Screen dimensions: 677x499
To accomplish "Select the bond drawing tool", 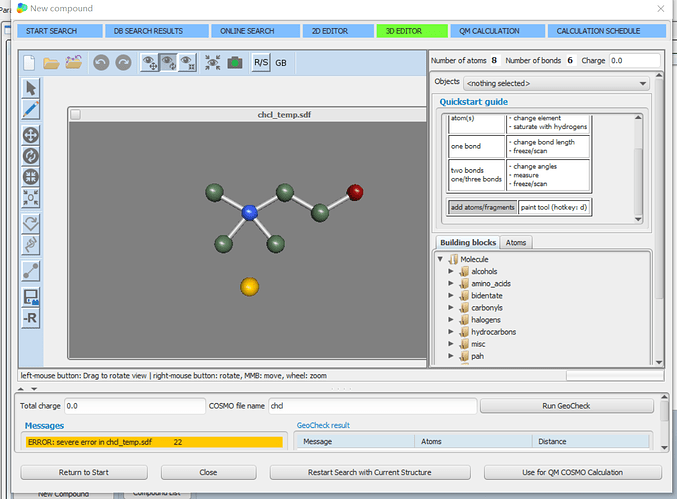I will coord(30,269).
